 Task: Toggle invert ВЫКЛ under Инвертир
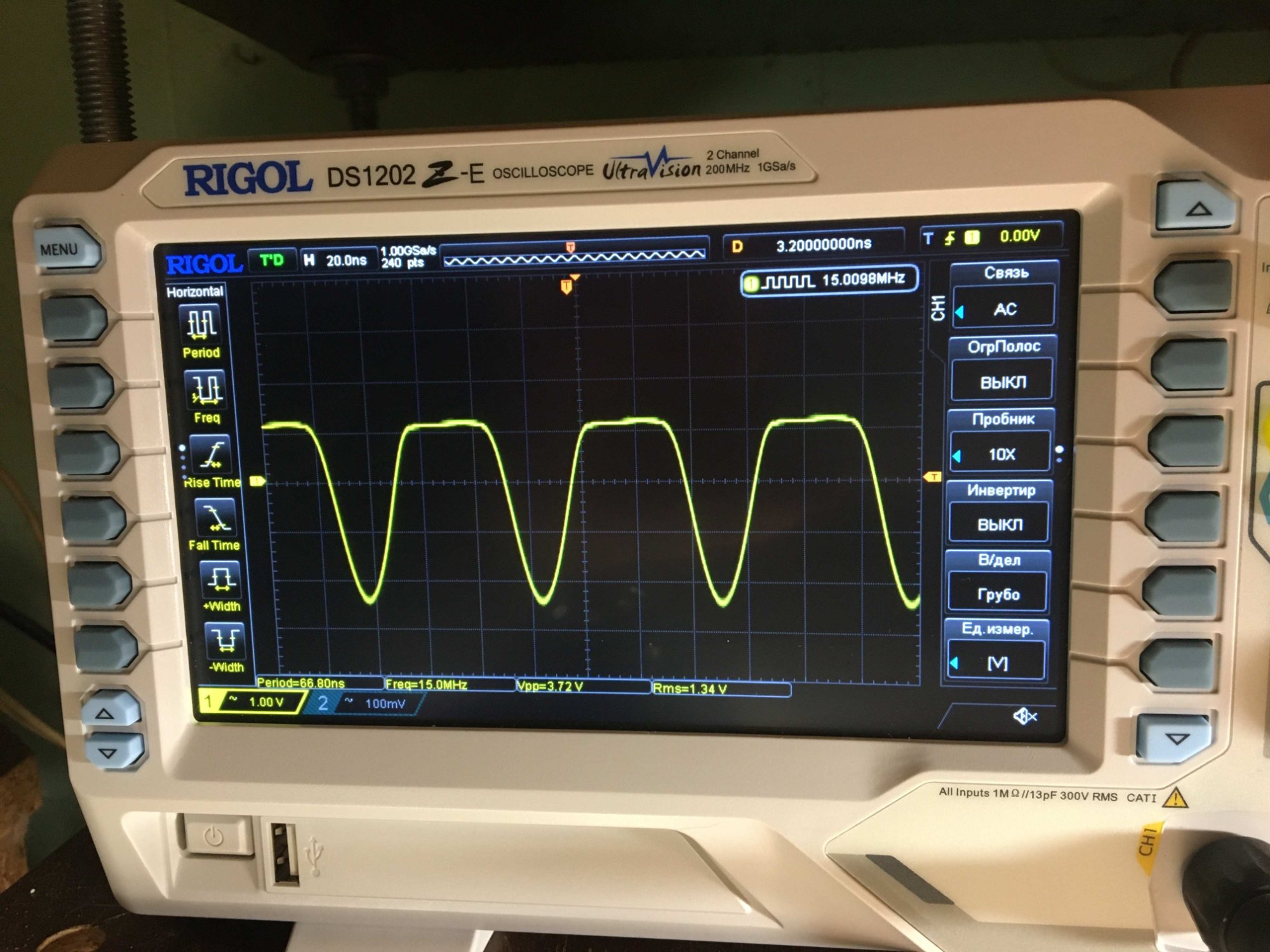pyautogui.click(x=999, y=524)
